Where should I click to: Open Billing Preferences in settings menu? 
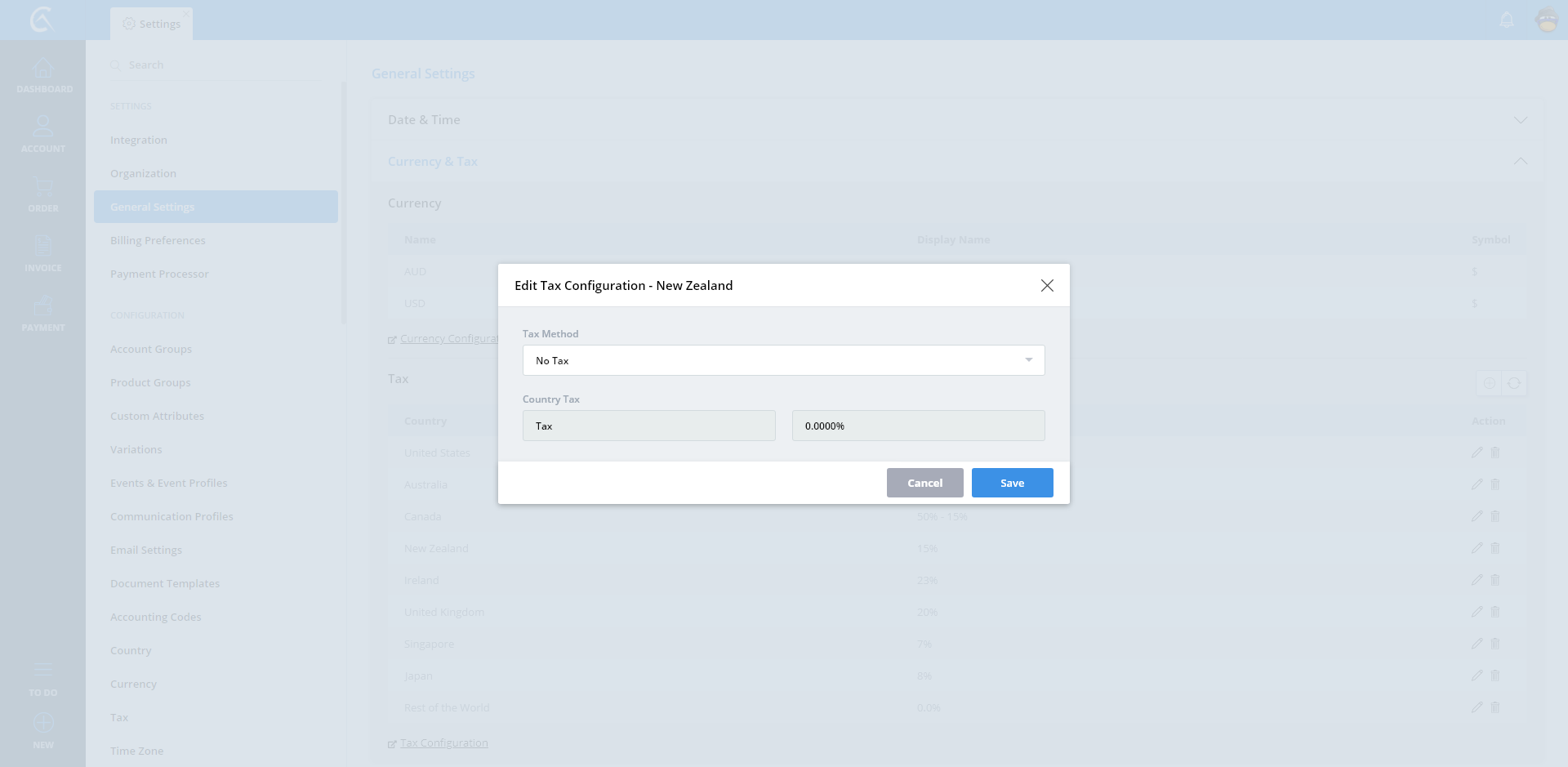[158, 240]
